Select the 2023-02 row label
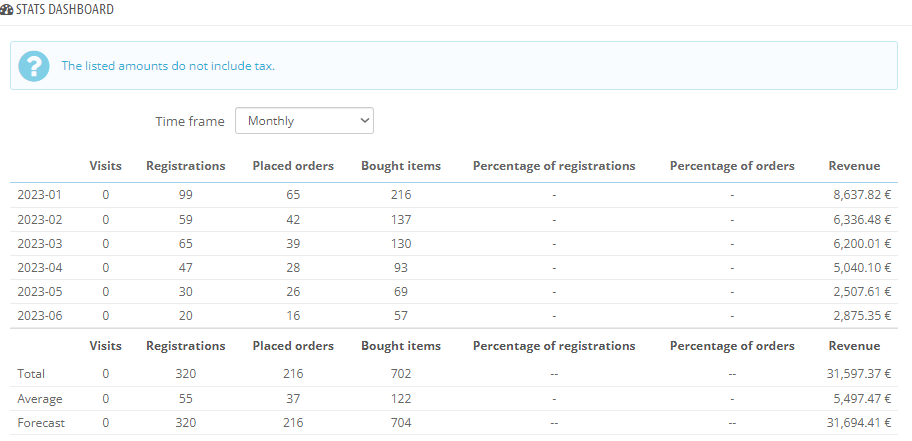The image size is (912, 441). point(37,219)
